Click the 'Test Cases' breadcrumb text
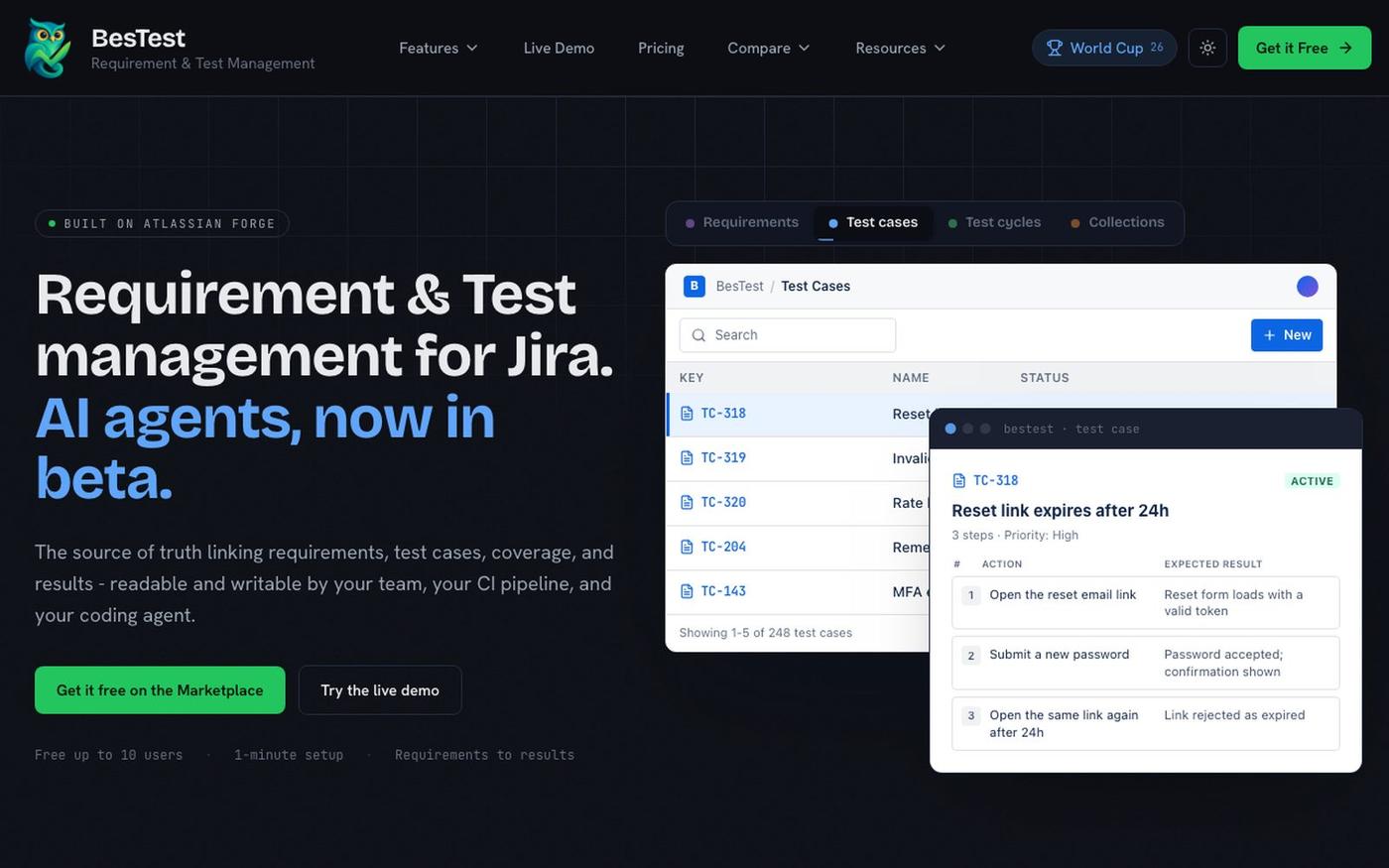This screenshot has width=1389, height=868. point(816,286)
